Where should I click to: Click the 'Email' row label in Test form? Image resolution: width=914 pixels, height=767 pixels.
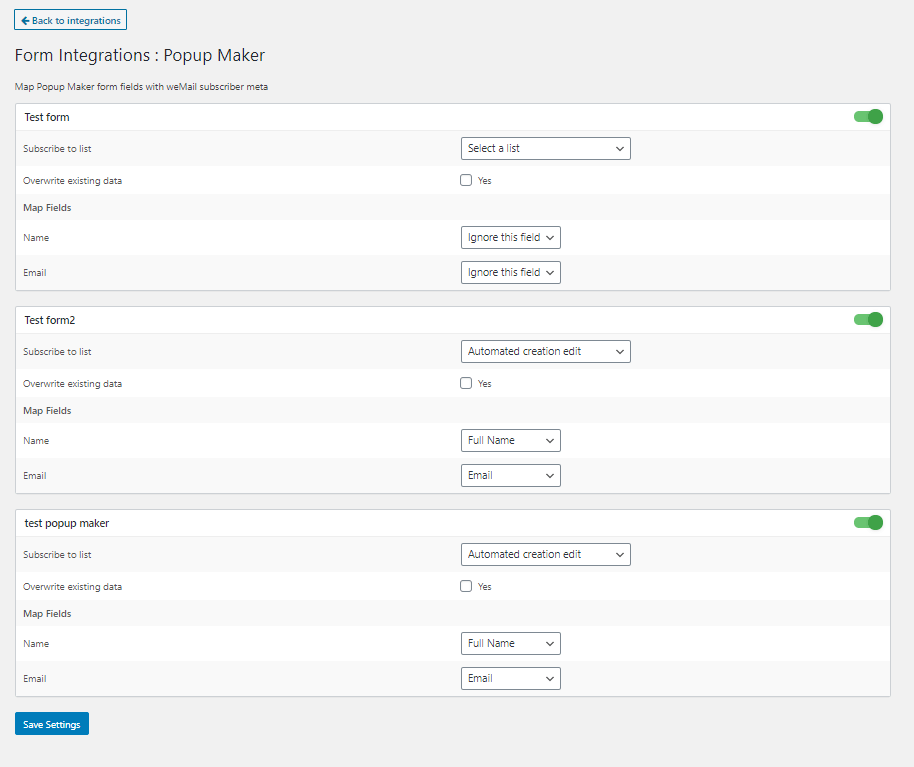(35, 273)
